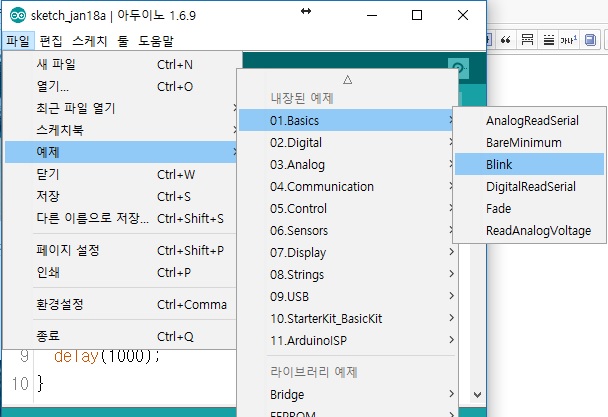The width and height of the screenshot is (608, 417).
Task: Expand the 스케치북 submenu
Action: click(x=121, y=130)
